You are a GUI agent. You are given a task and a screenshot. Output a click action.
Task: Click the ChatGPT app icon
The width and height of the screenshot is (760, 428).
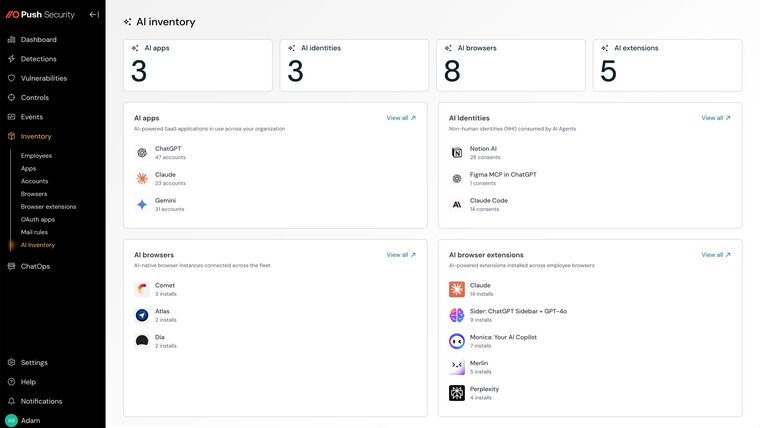(142, 153)
